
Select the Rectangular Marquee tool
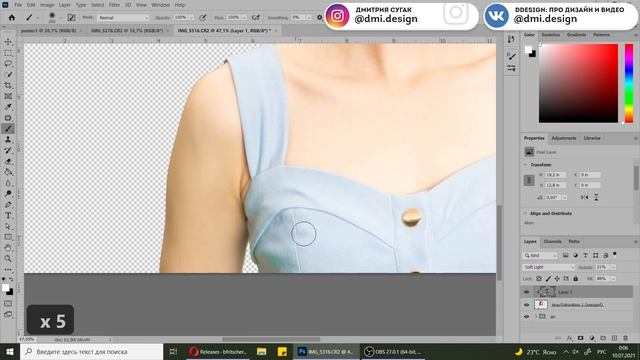(8, 53)
